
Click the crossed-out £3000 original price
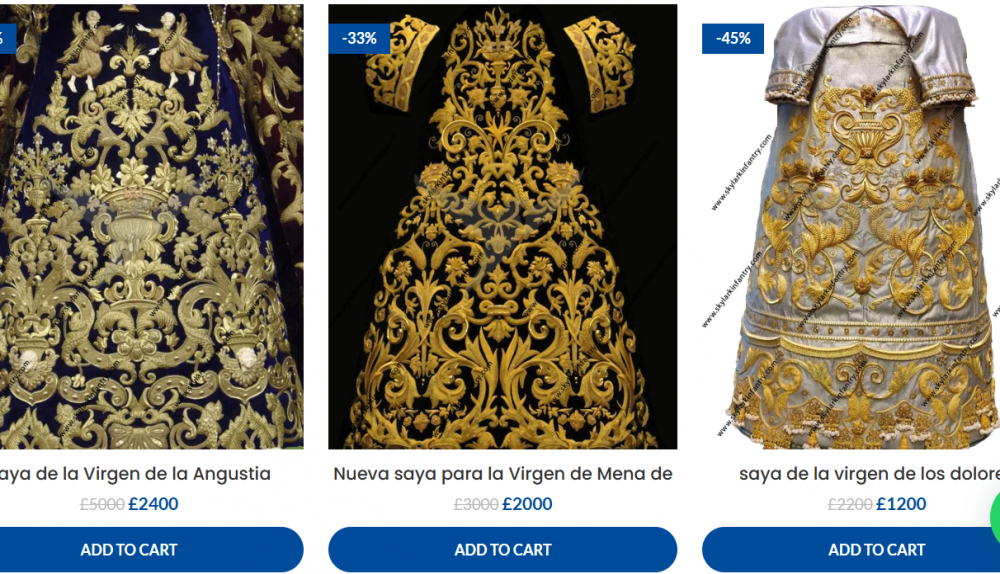(476, 504)
